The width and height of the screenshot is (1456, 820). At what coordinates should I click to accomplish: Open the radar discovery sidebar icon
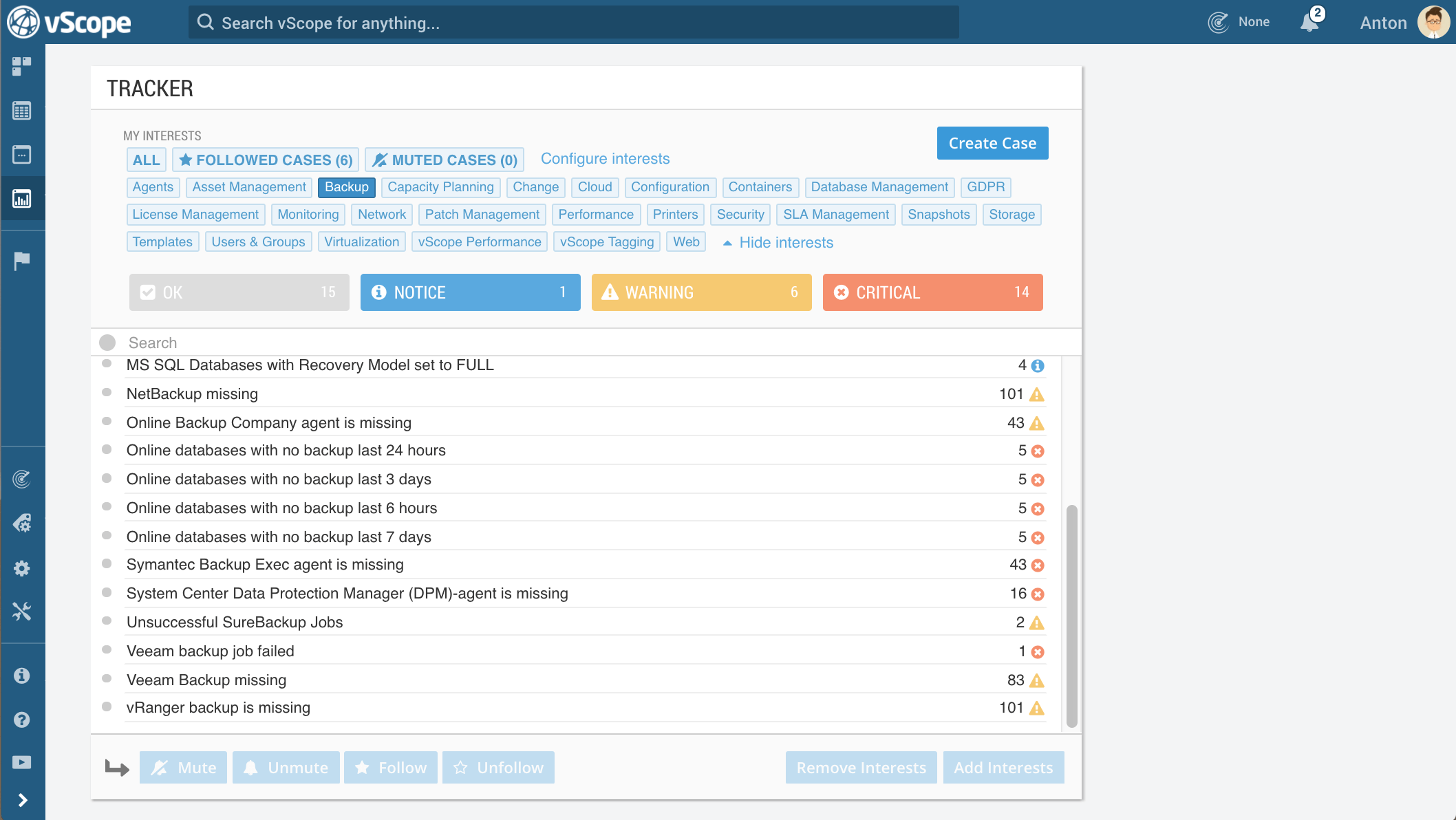pyautogui.click(x=22, y=479)
